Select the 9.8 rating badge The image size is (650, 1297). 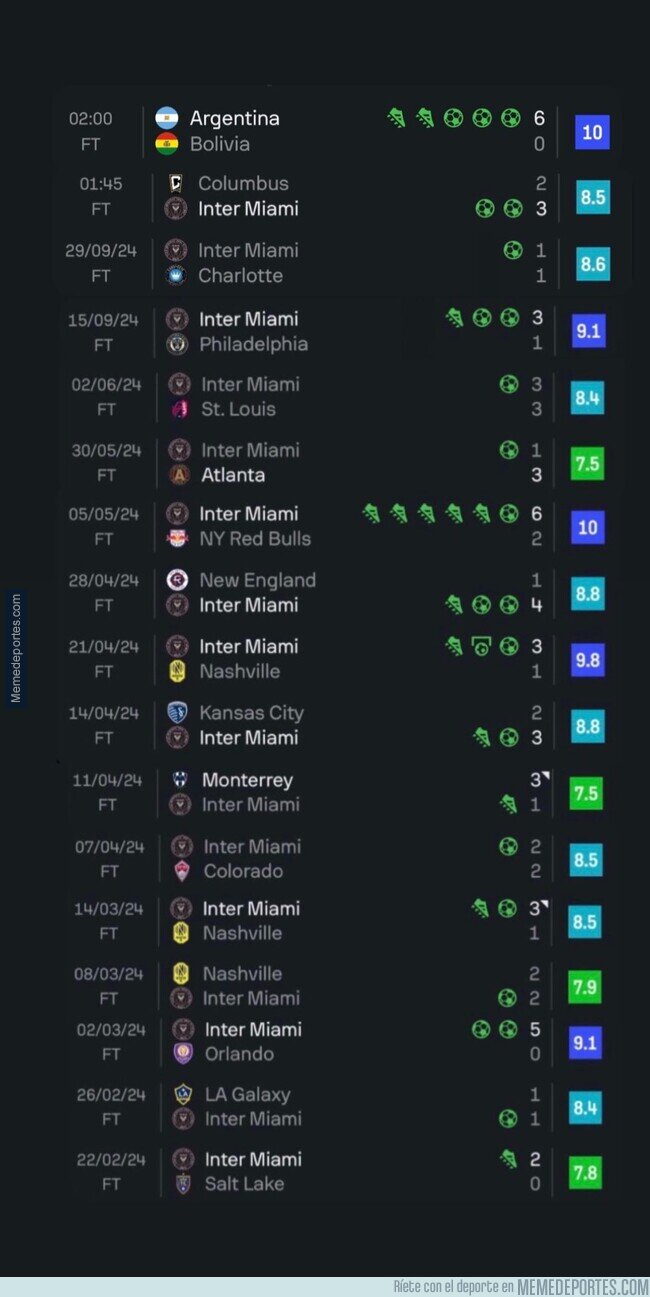(588, 659)
